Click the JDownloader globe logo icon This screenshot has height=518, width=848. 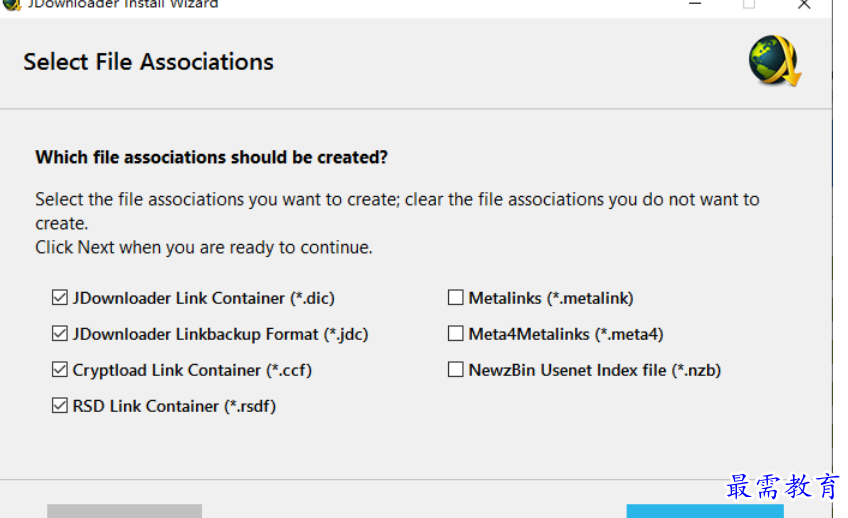(x=775, y=61)
